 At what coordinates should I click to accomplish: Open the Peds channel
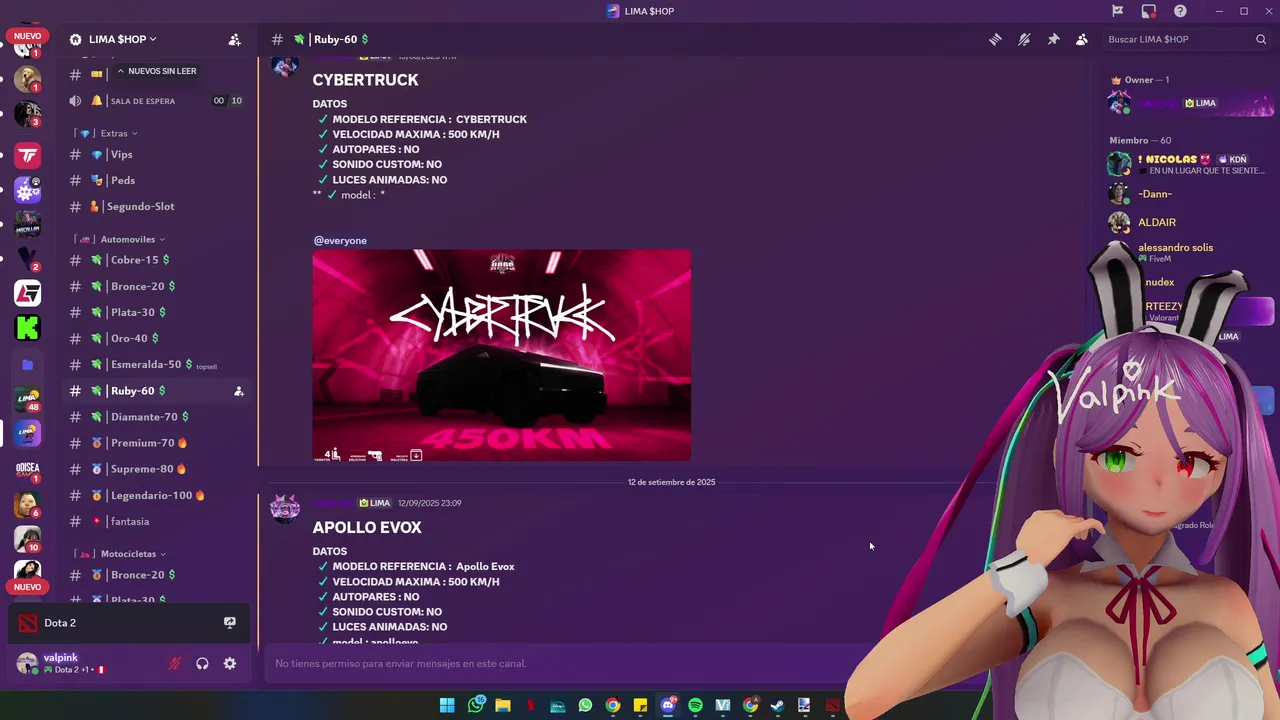[x=156, y=180]
